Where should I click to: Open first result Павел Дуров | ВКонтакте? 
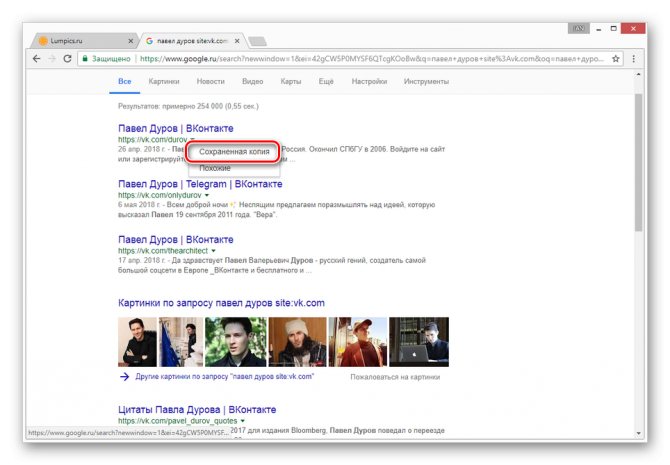[x=176, y=128]
